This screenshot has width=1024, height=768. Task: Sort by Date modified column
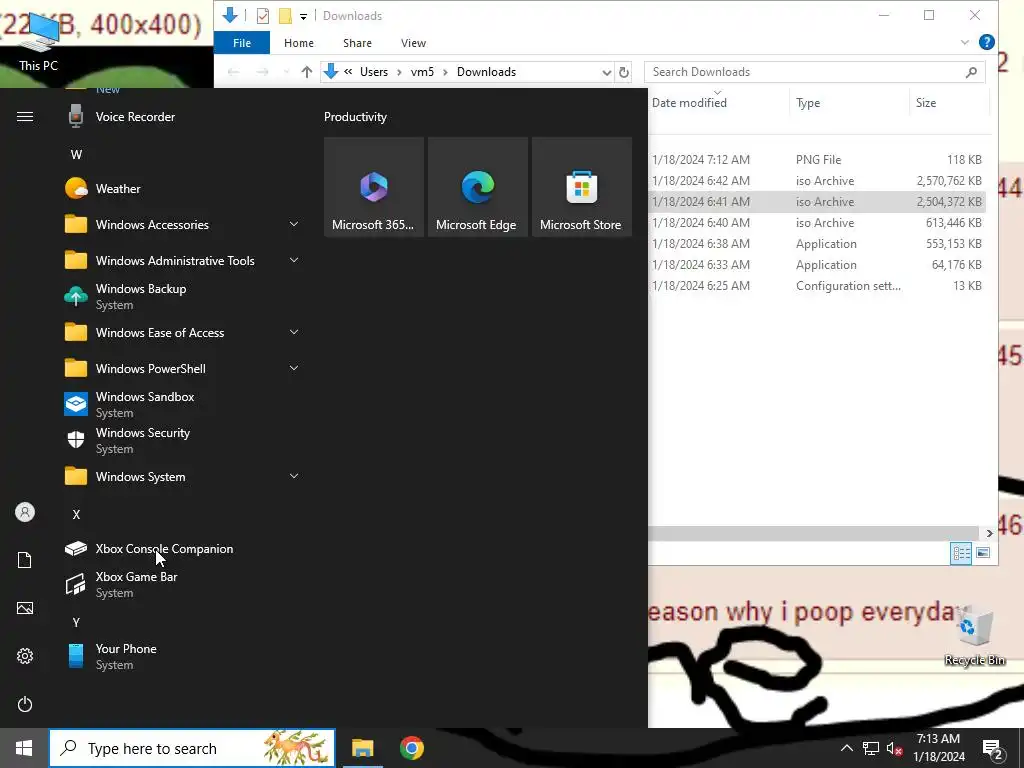(689, 103)
